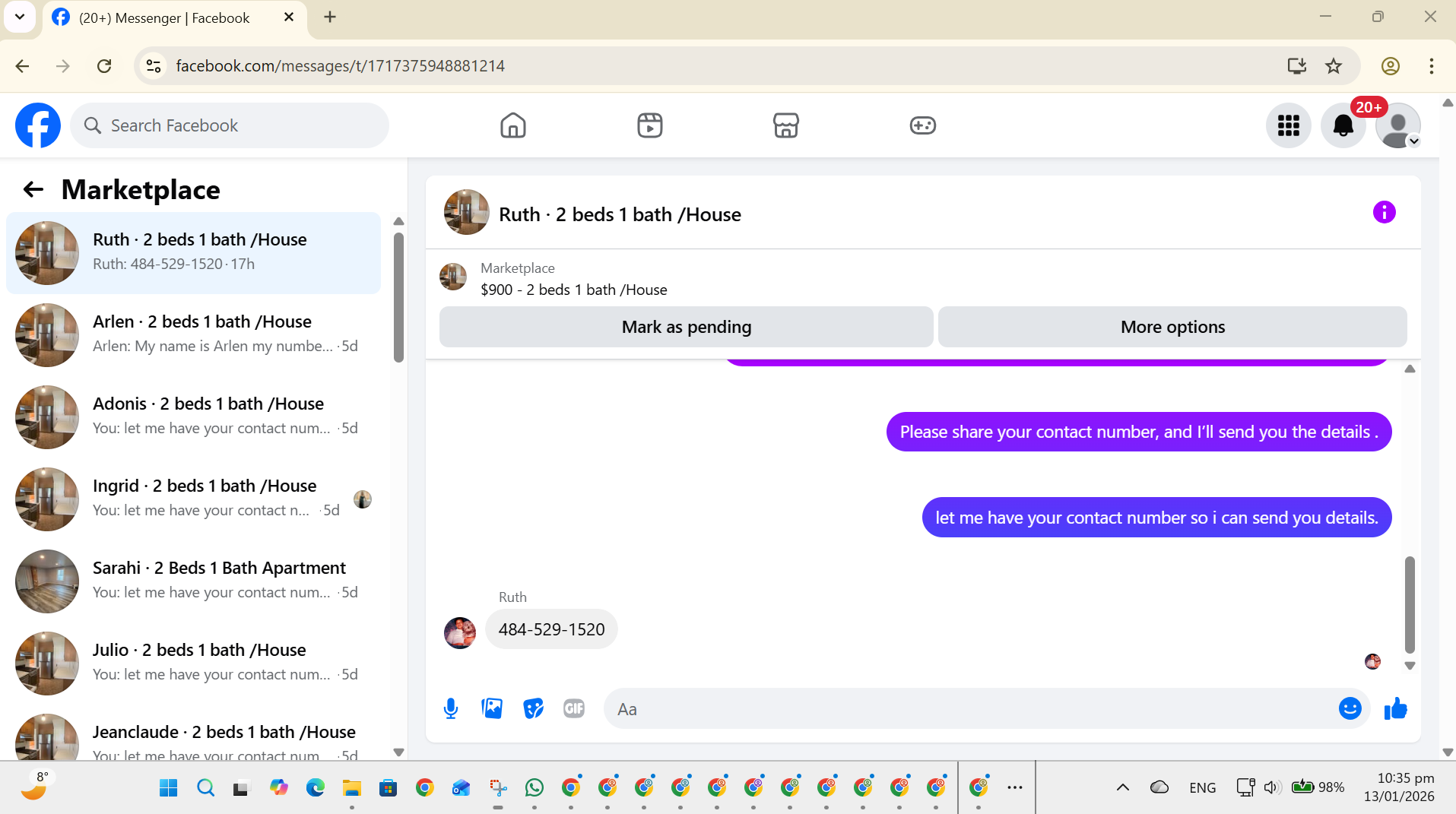Open the Reels video icon
The image size is (1456, 814).
[x=650, y=125]
